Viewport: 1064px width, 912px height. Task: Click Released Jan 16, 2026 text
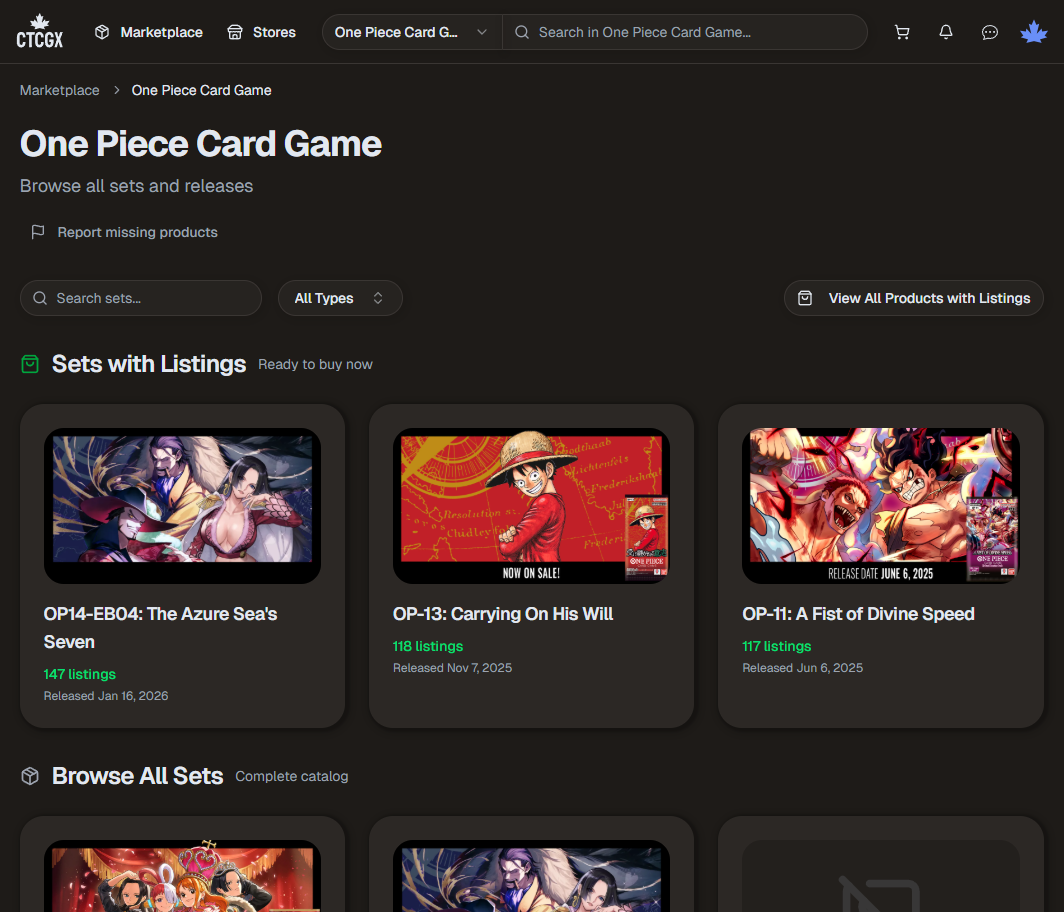pos(106,696)
